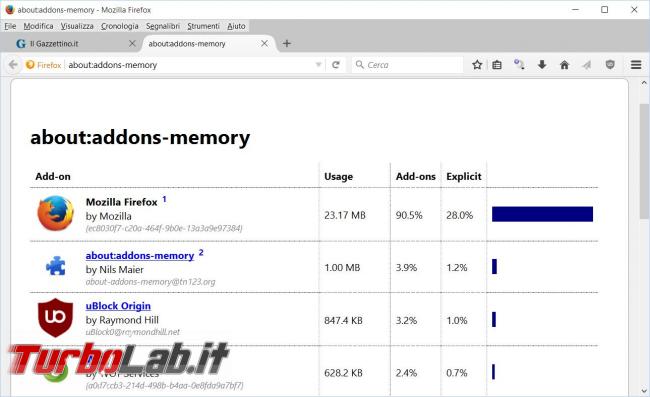Open the address bar history dropdown arrow
The image size is (650, 397).
pos(318,65)
